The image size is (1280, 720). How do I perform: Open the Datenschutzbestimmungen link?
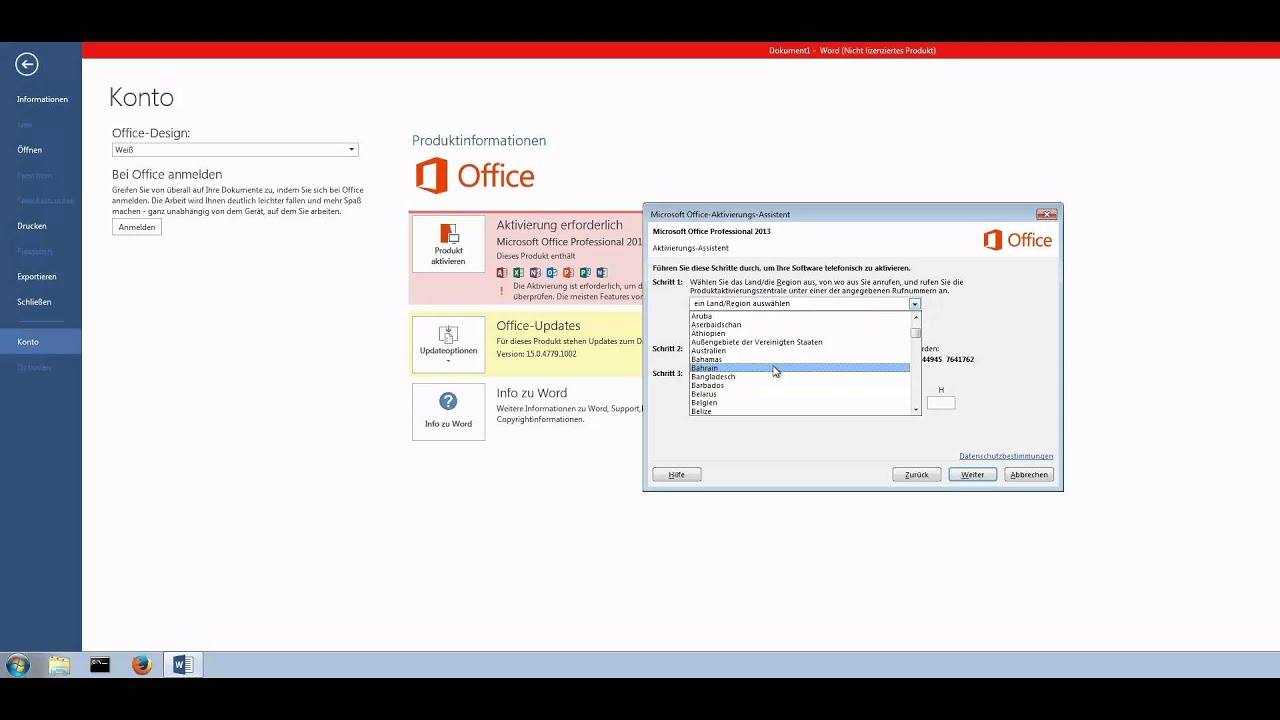coord(1006,456)
